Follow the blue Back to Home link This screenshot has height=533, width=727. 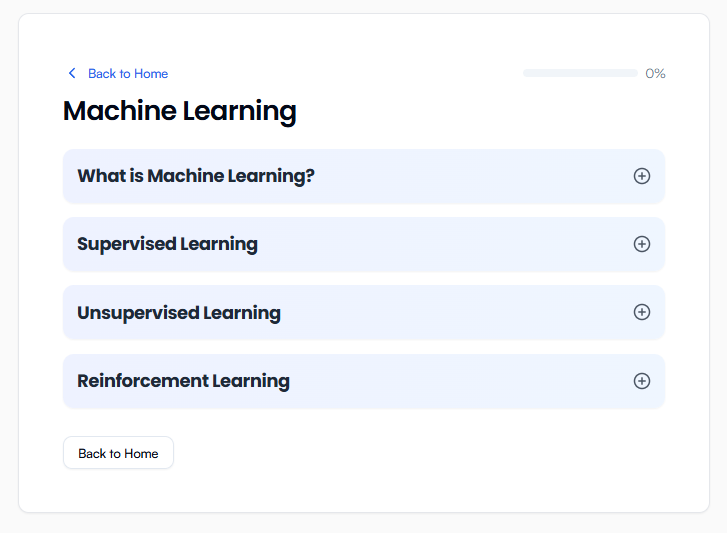(x=128, y=74)
